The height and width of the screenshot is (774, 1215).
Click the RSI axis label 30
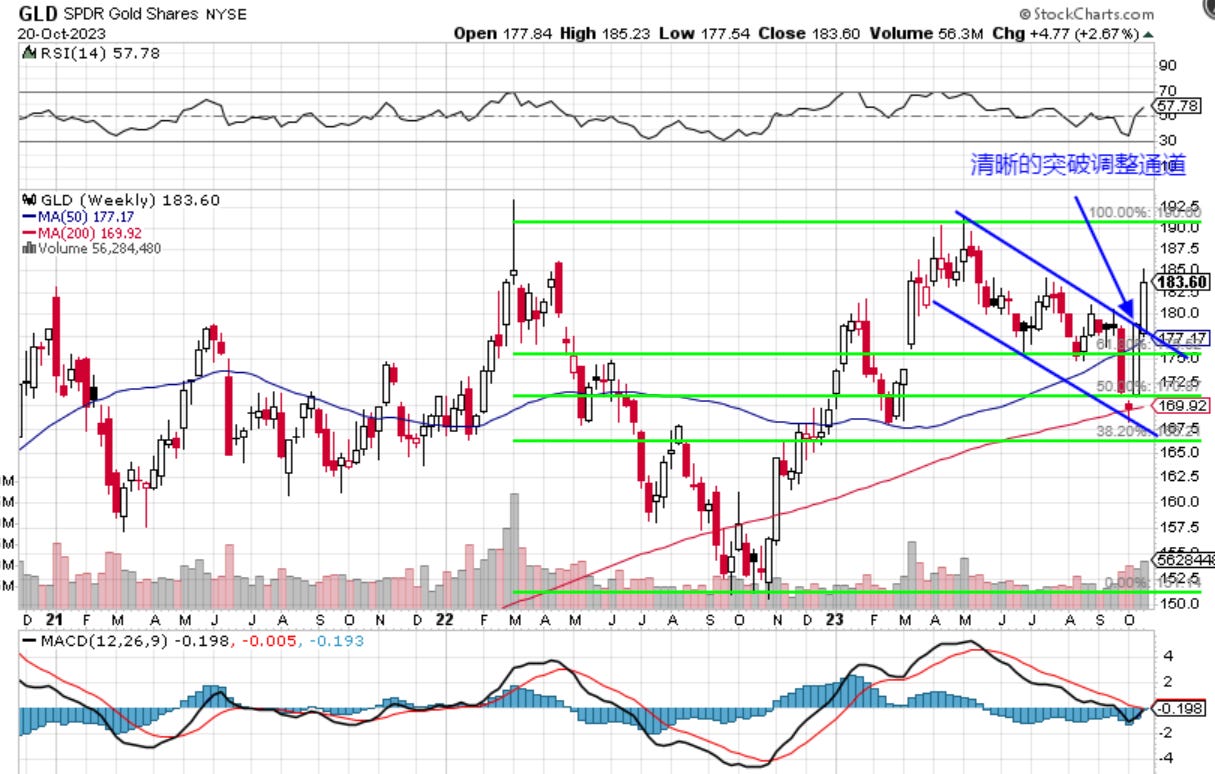pos(1166,140)
